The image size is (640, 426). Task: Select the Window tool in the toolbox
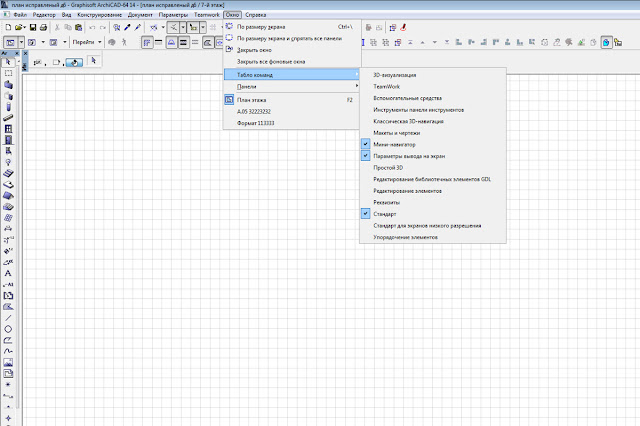pyautogui.click(x=8, y=129)
